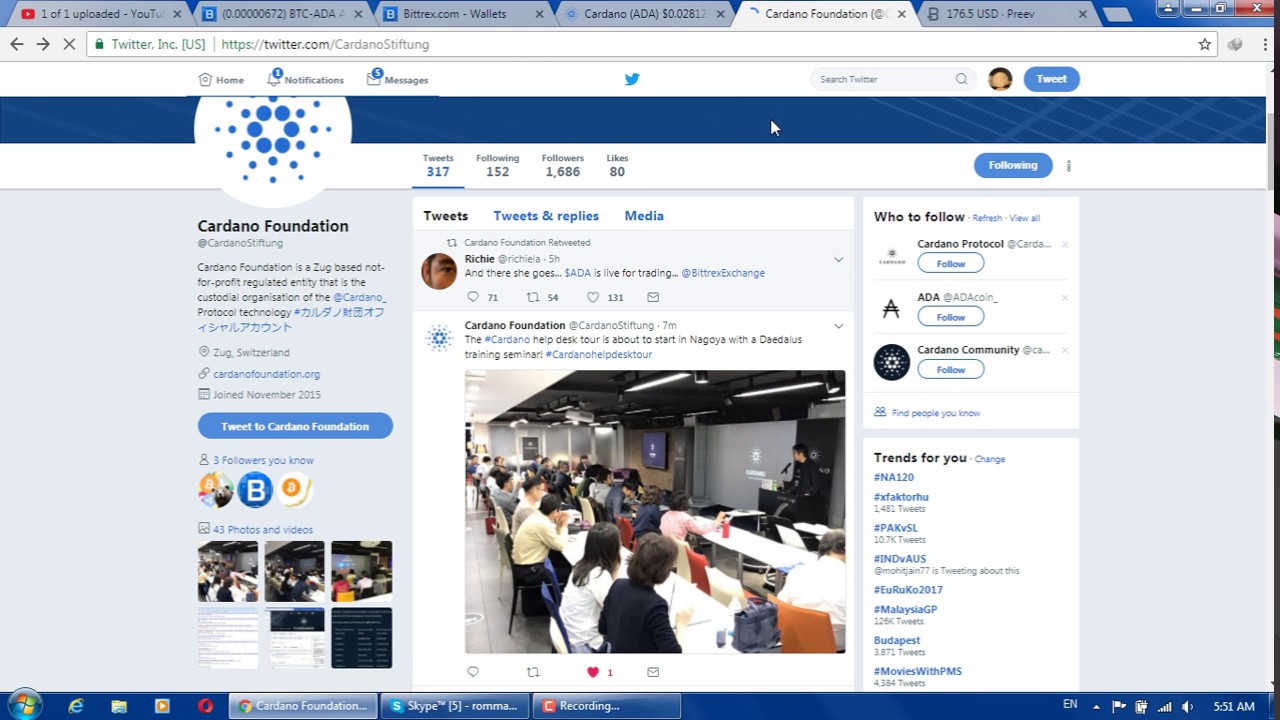Image resolution: width=1280 pixels, height=720 pixels.
Task: Click the Twitter bird logo
Action: [x=632, y=79]
